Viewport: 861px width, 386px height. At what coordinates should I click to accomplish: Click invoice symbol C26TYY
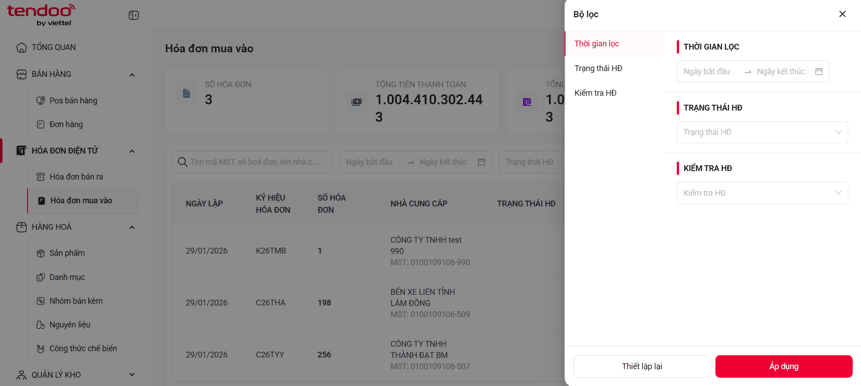(271, 355)
